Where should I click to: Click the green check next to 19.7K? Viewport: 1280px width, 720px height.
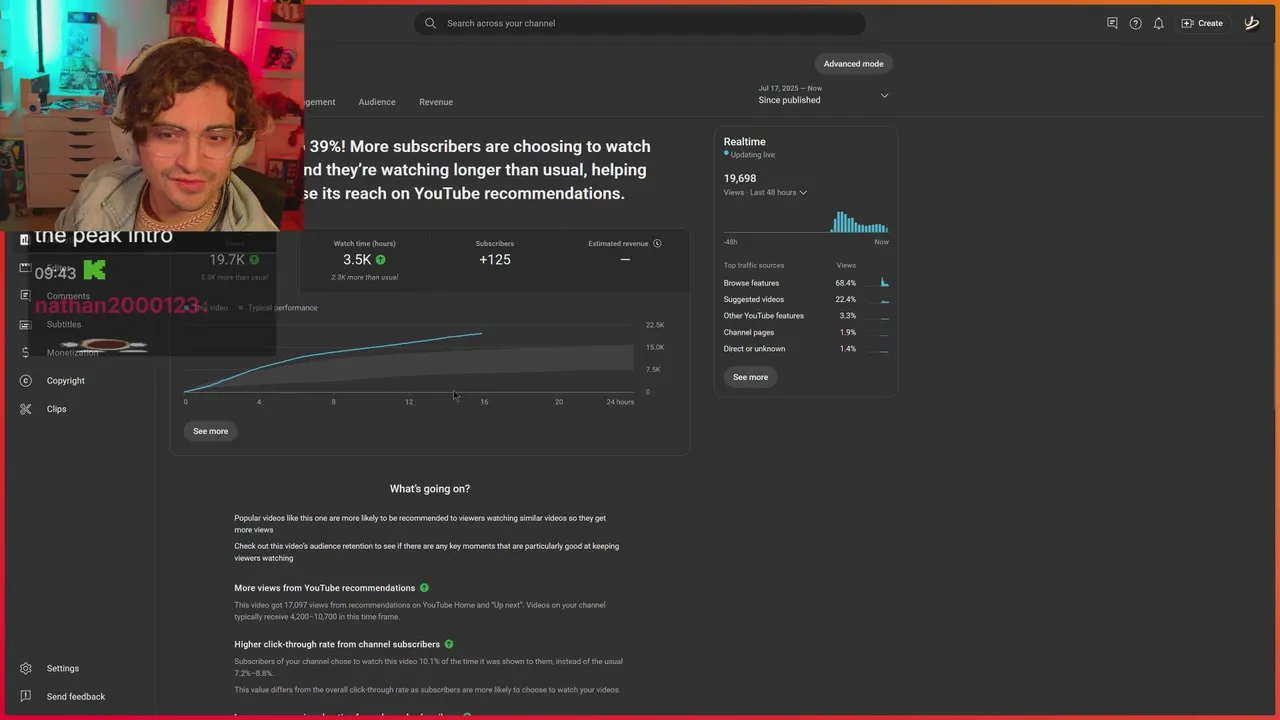coord(254,260)
